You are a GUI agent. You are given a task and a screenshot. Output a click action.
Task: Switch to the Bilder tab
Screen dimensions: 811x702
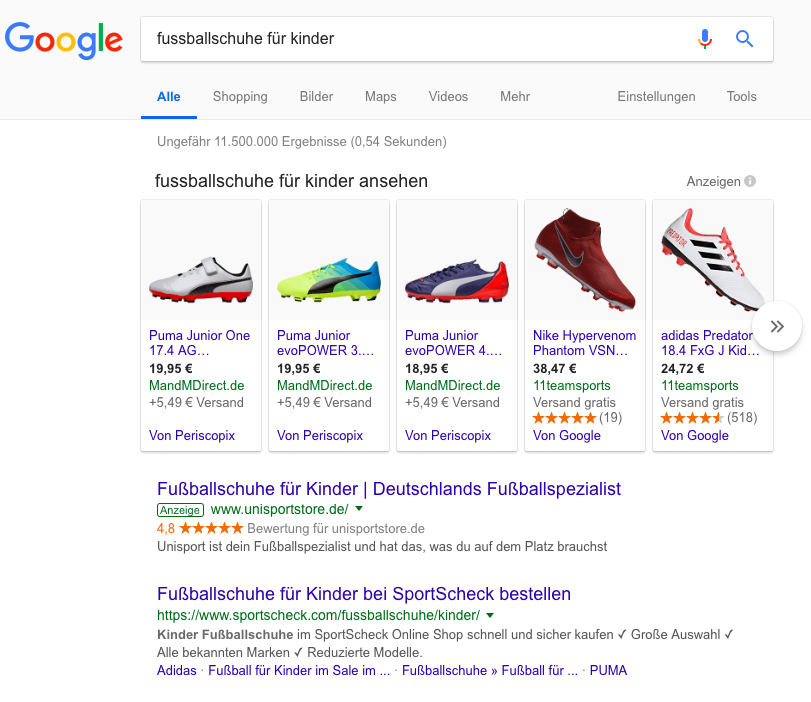click(x=316, y=97)
